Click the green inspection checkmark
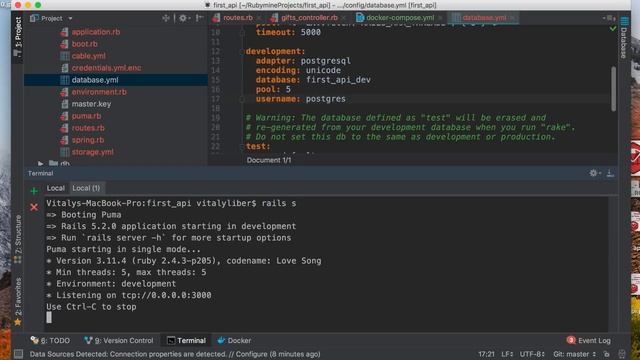Image resolution: width=640 pixels, height=360 pixels. [x=613, y=29]
